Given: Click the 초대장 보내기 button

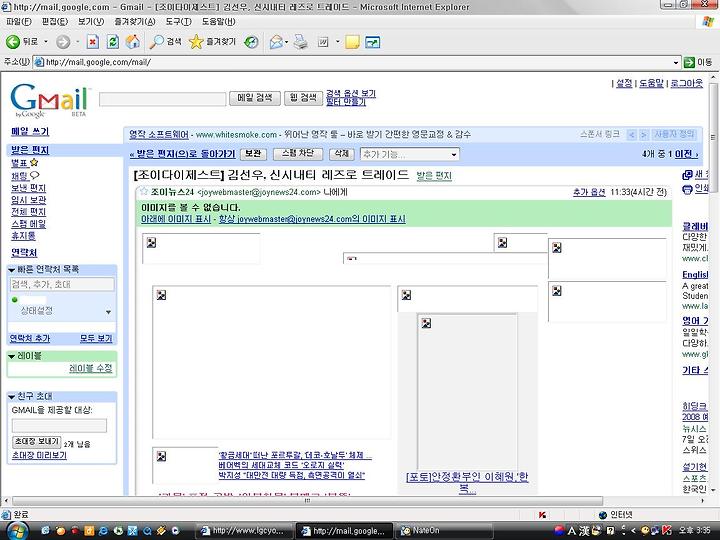Looking at the screenshot, I should click(36, 442).
